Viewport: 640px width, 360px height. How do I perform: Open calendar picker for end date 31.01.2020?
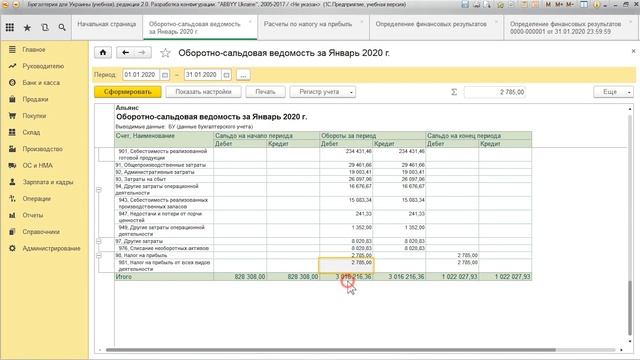(x=226, y=75)
